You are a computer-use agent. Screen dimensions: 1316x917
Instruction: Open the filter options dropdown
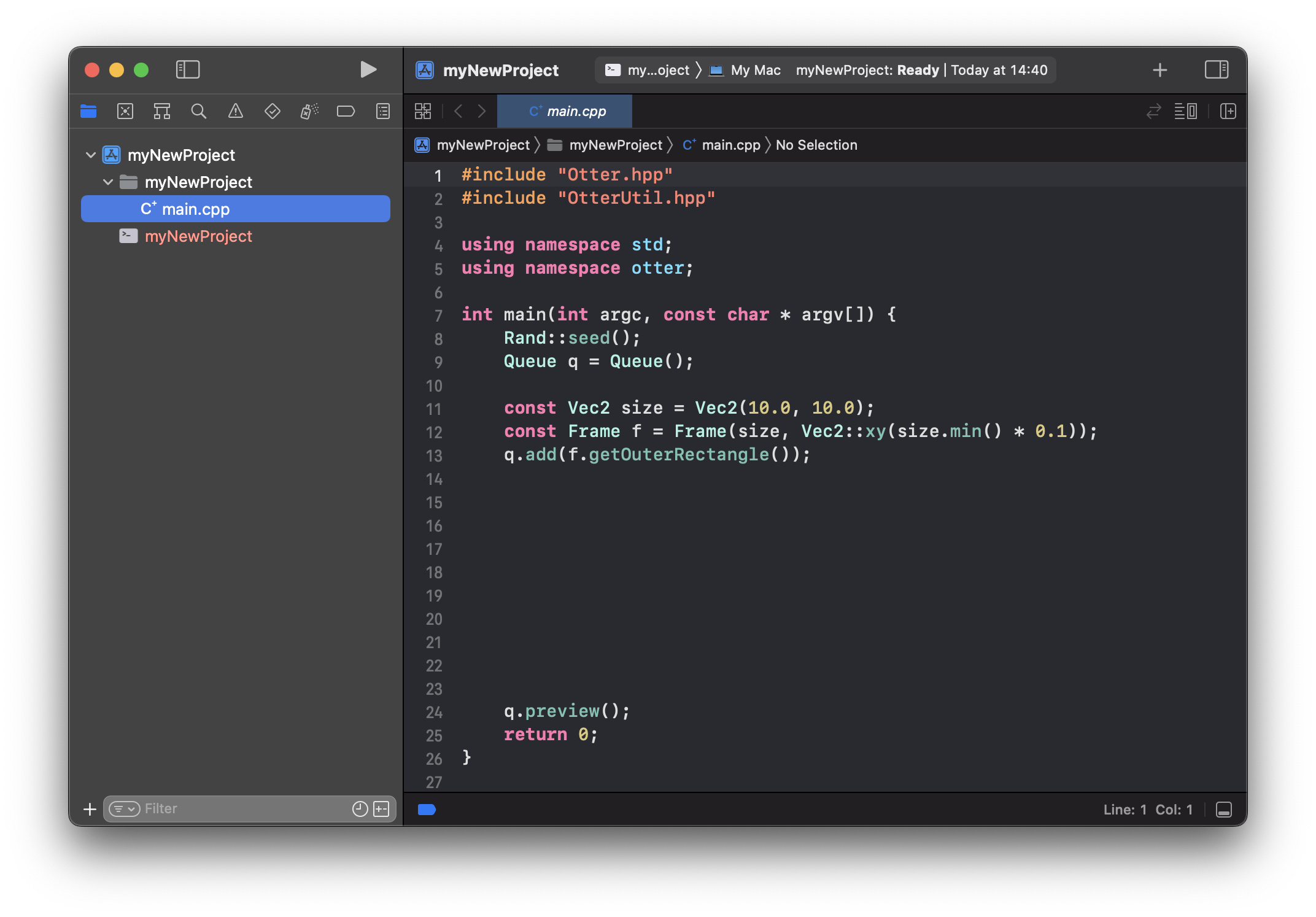[x=125, y=809]
